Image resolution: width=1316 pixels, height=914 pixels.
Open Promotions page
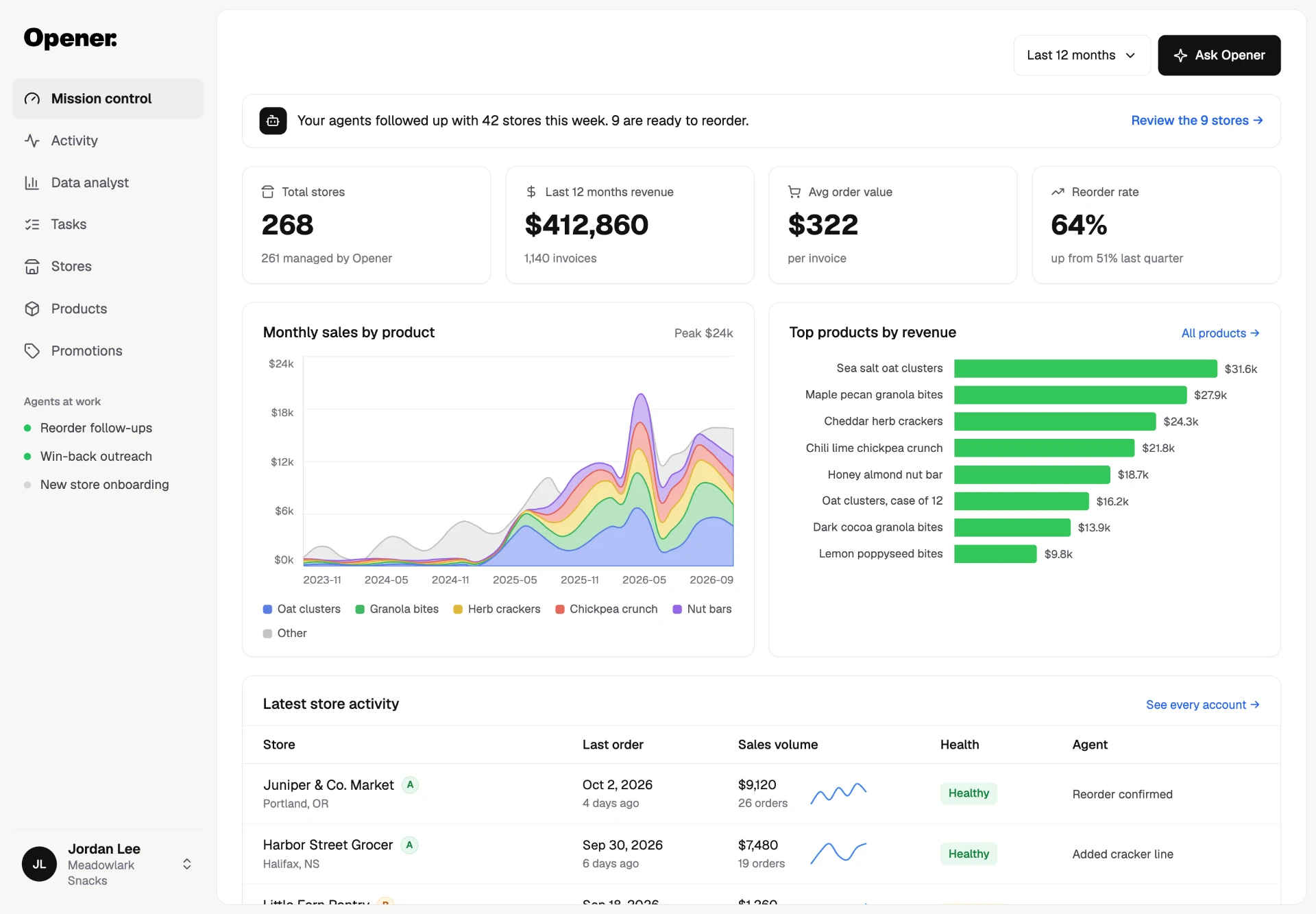(108, 350)
